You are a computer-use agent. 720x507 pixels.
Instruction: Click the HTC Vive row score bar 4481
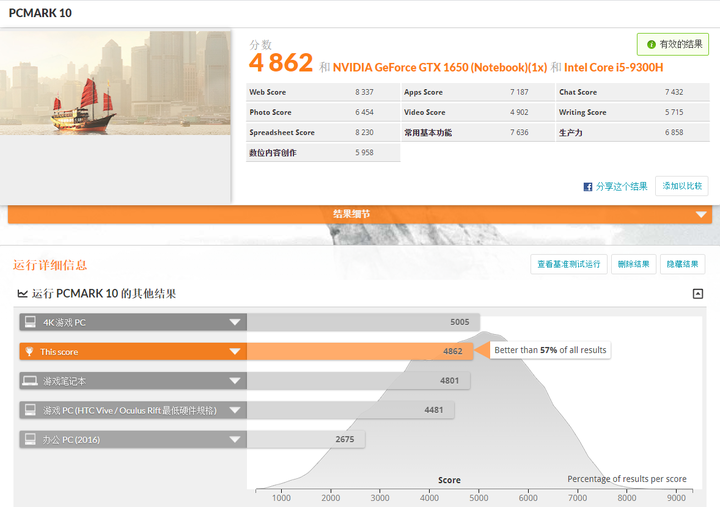(351, 410)
